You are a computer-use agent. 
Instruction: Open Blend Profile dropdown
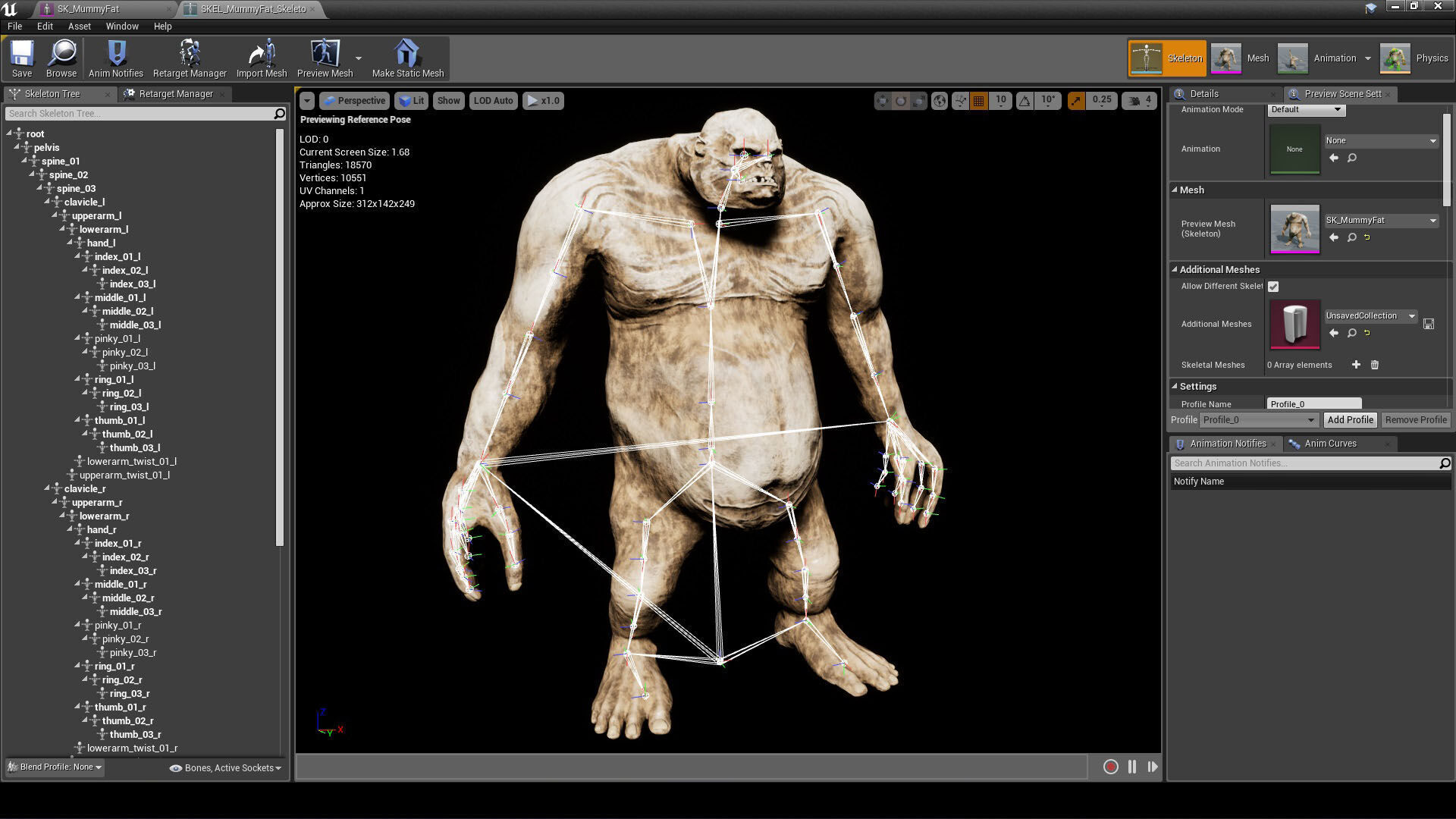54,767
